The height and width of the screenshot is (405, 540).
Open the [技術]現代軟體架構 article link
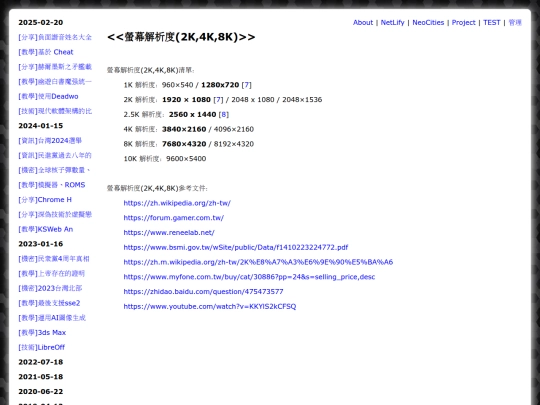pos(55,111)
